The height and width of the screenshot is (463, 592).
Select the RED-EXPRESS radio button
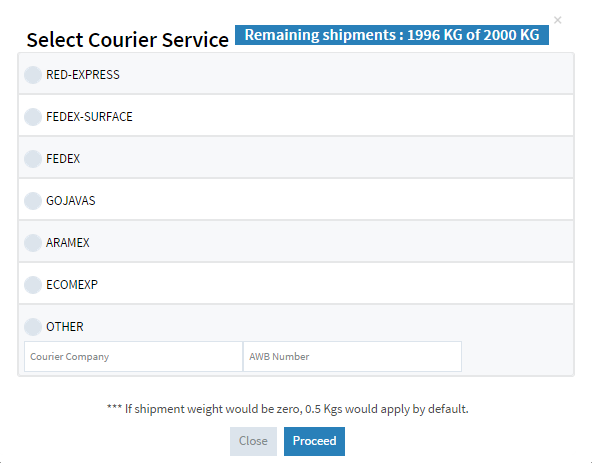coord(33,75)
